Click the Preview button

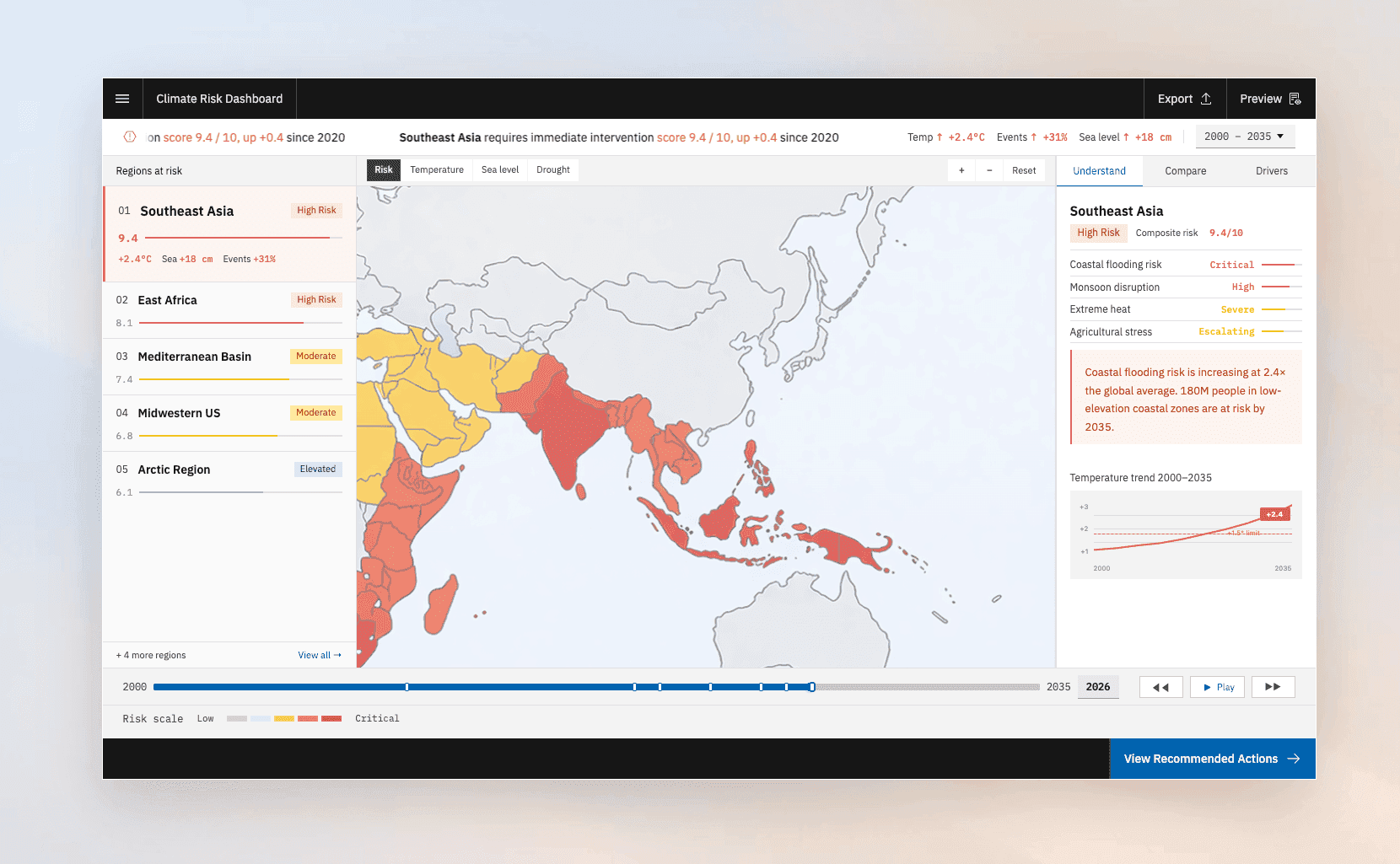pyautogui.click(x=1271, y=99)
